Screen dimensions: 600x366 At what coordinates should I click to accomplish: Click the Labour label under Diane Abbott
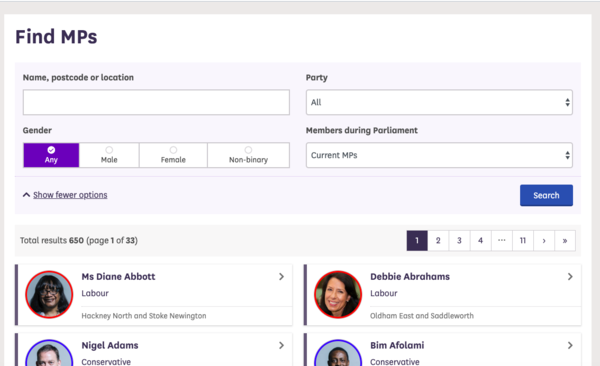[x=95, y=293]
